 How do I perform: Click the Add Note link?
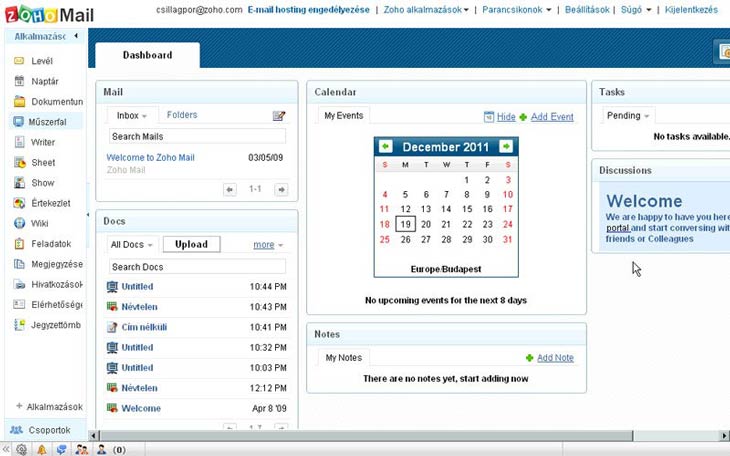pos(555,358)
